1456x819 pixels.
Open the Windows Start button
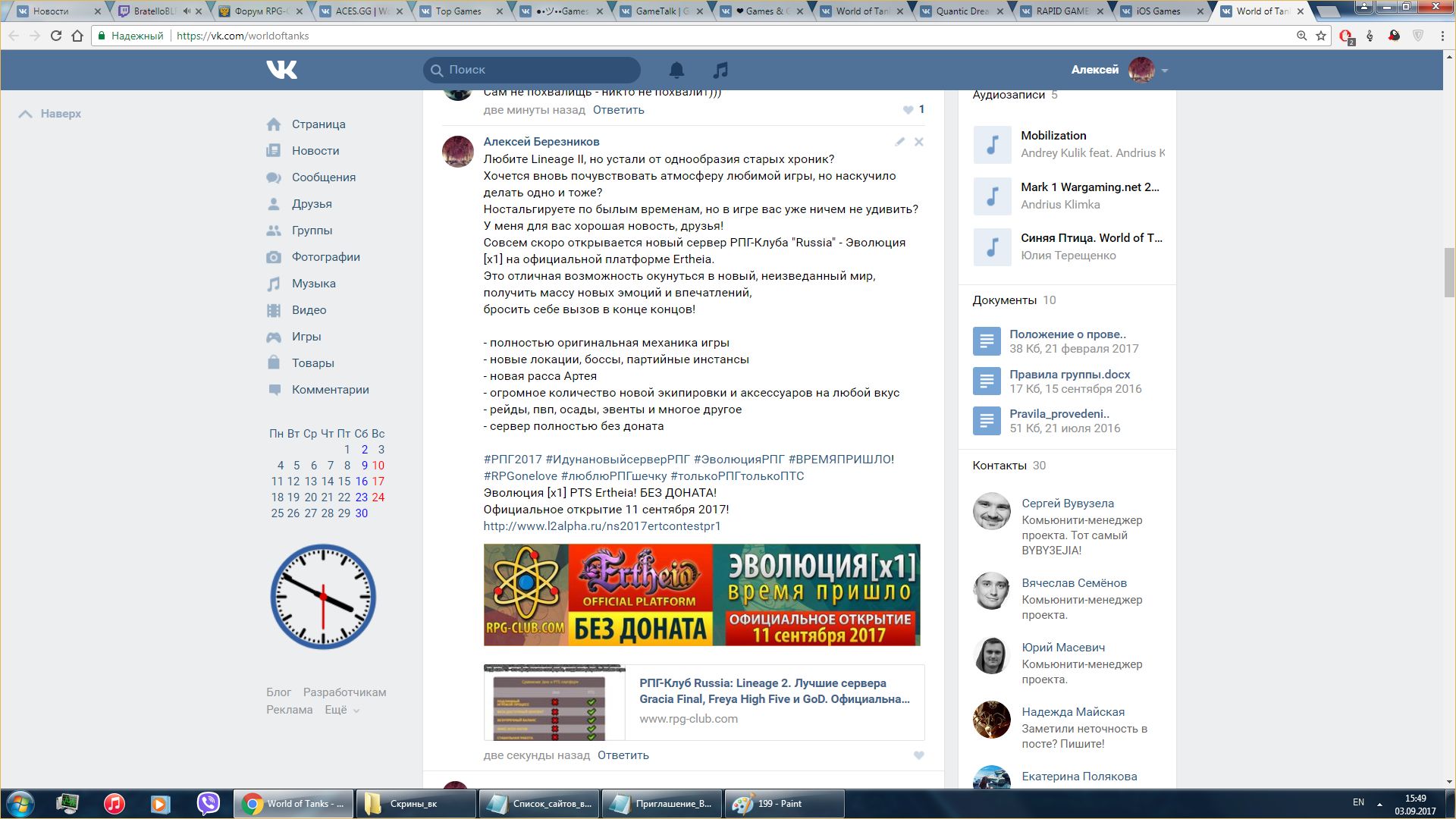pos(20,804)
